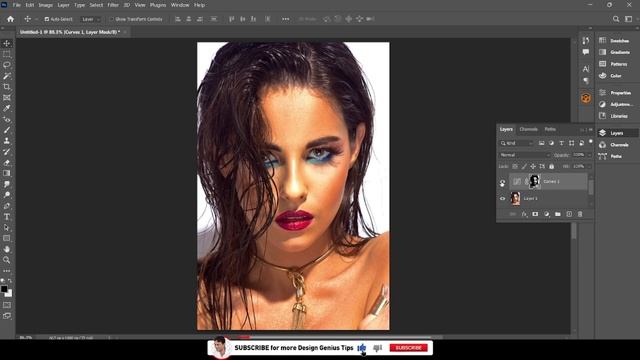Toggle Auto-Select checkbox

tap(47, 19)
